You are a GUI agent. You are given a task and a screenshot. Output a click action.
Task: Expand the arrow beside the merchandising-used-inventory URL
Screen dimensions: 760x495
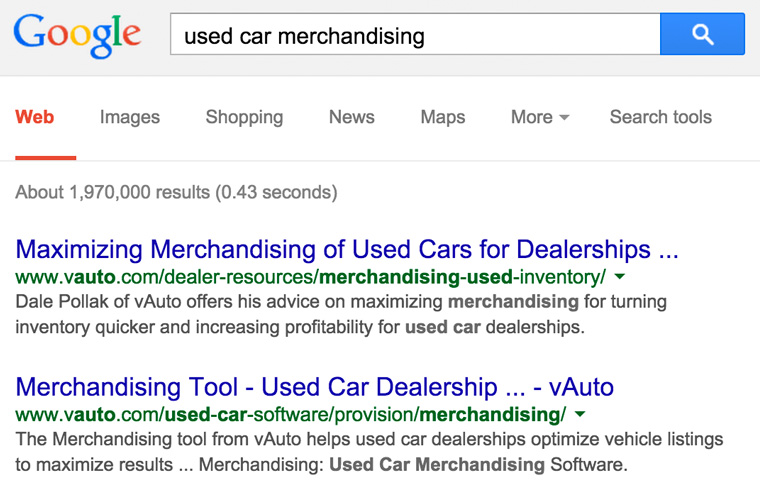pos(619,277)
